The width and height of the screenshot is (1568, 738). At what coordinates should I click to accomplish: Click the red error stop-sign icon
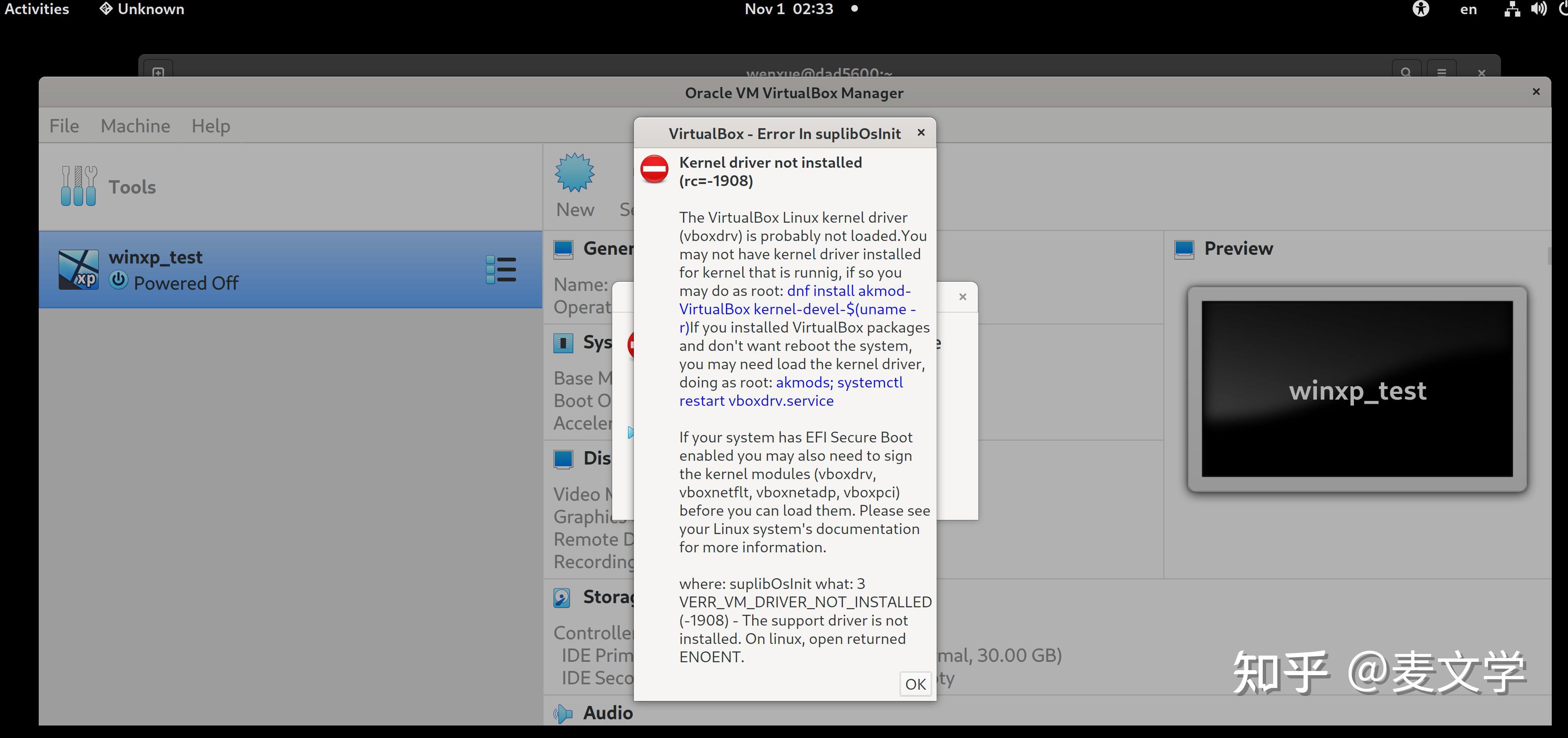point(655,169)
